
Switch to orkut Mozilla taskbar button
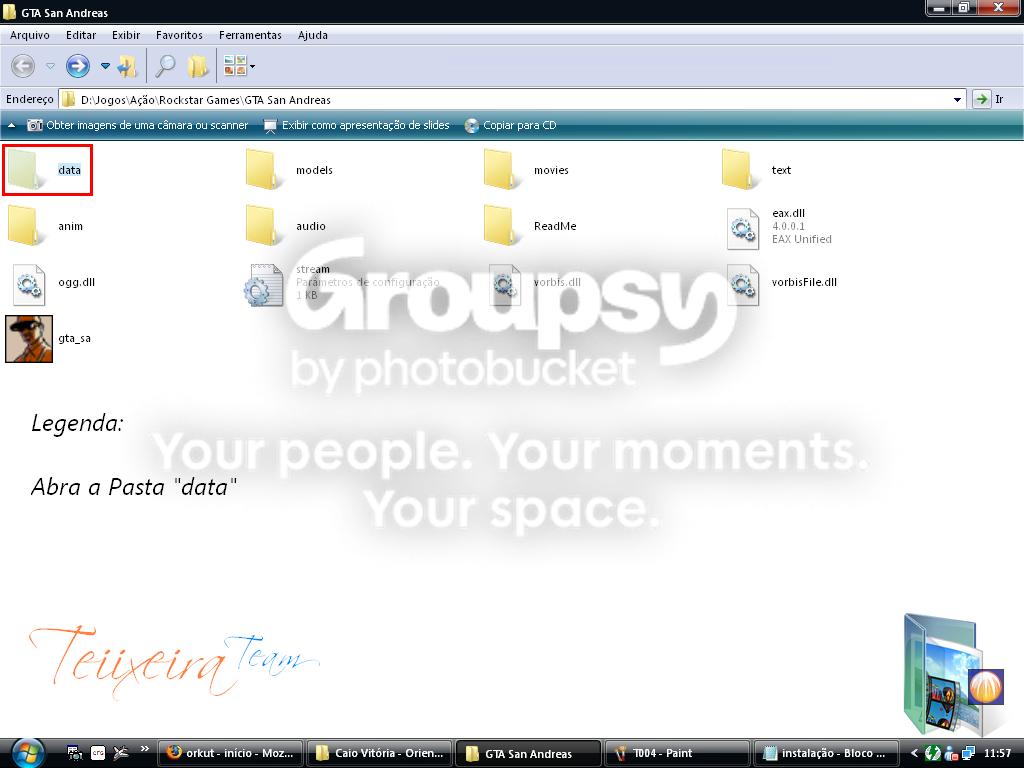231,754
